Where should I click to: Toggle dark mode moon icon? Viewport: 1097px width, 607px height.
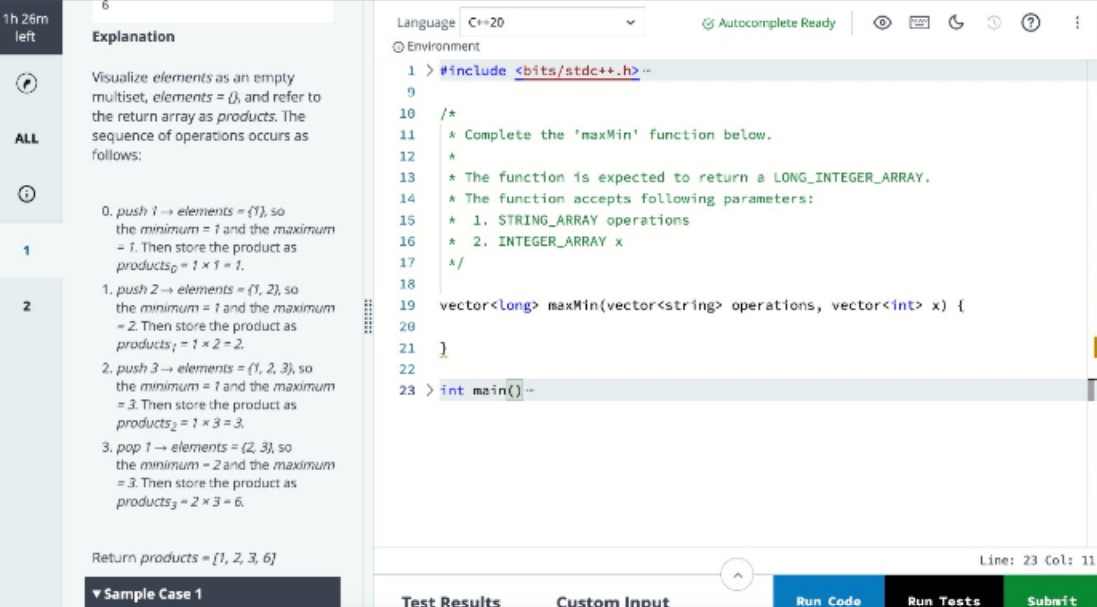pos(956,22)
